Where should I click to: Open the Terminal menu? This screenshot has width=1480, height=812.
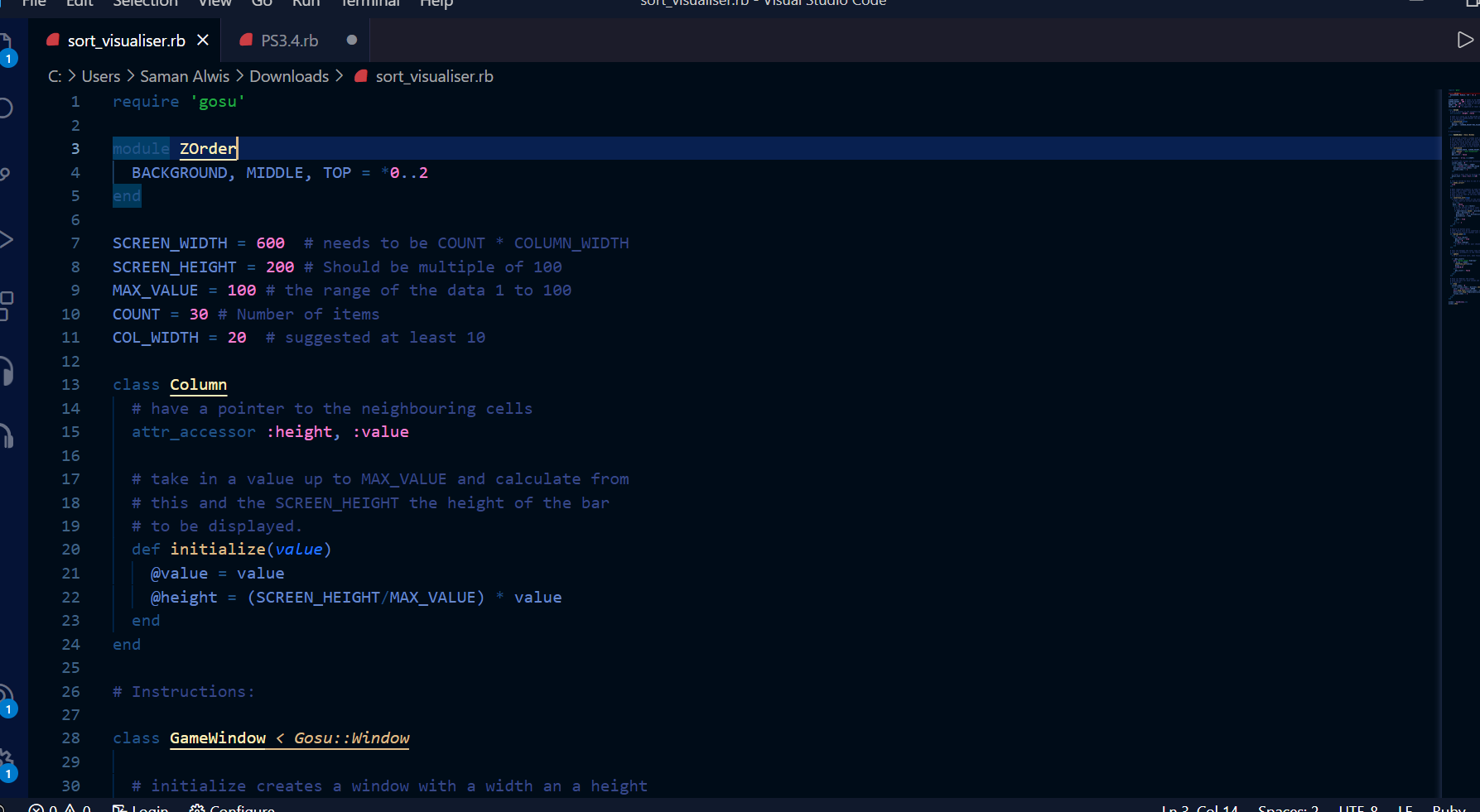point(370,3)
